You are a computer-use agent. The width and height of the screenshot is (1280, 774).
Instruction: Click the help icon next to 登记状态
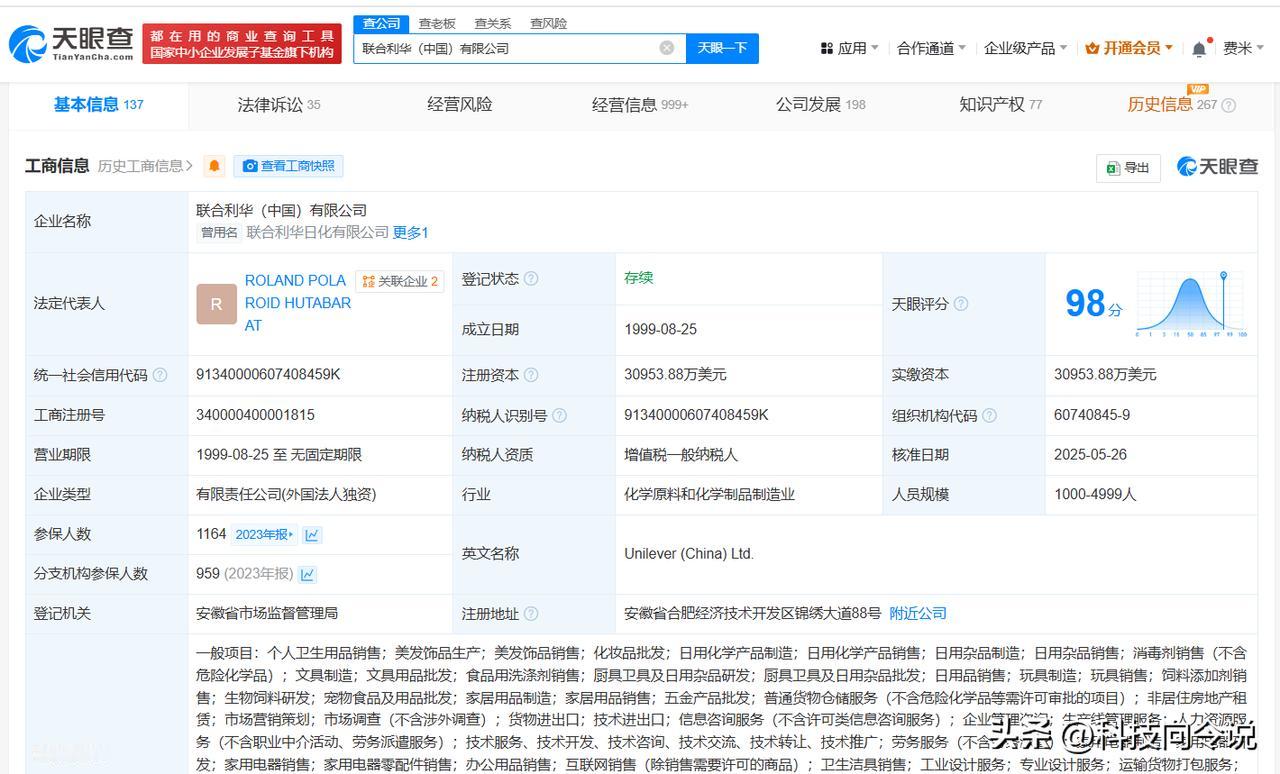[531, 279]
